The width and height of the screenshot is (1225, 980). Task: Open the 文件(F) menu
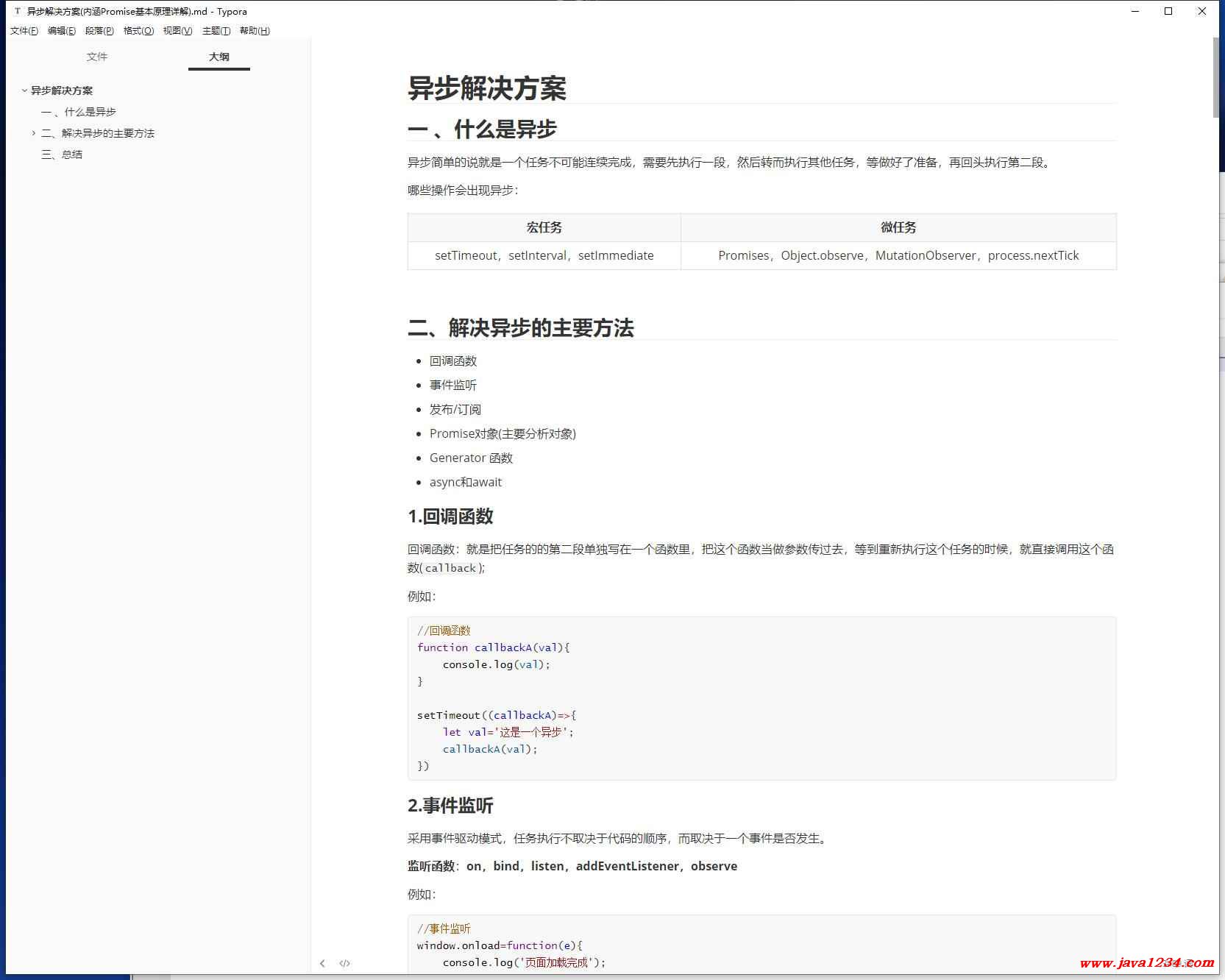(x=24, y=31)
